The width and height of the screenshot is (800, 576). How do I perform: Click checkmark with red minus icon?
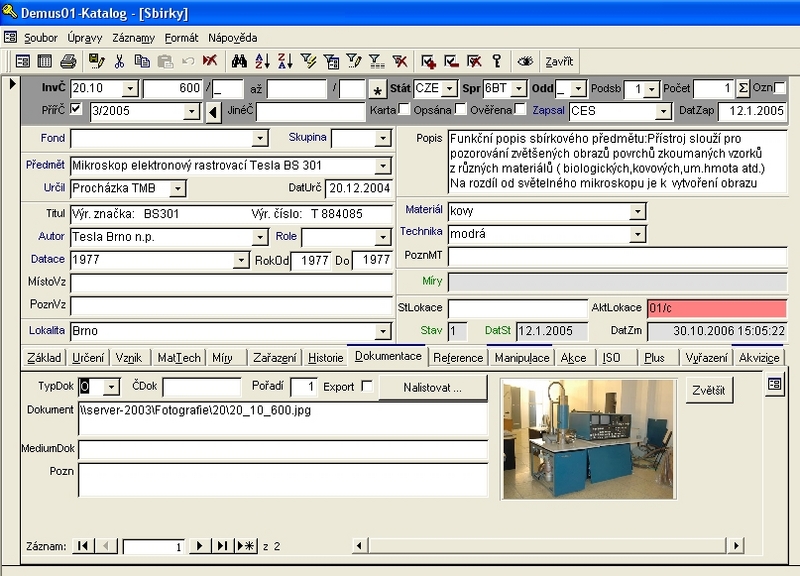point(452,62)
